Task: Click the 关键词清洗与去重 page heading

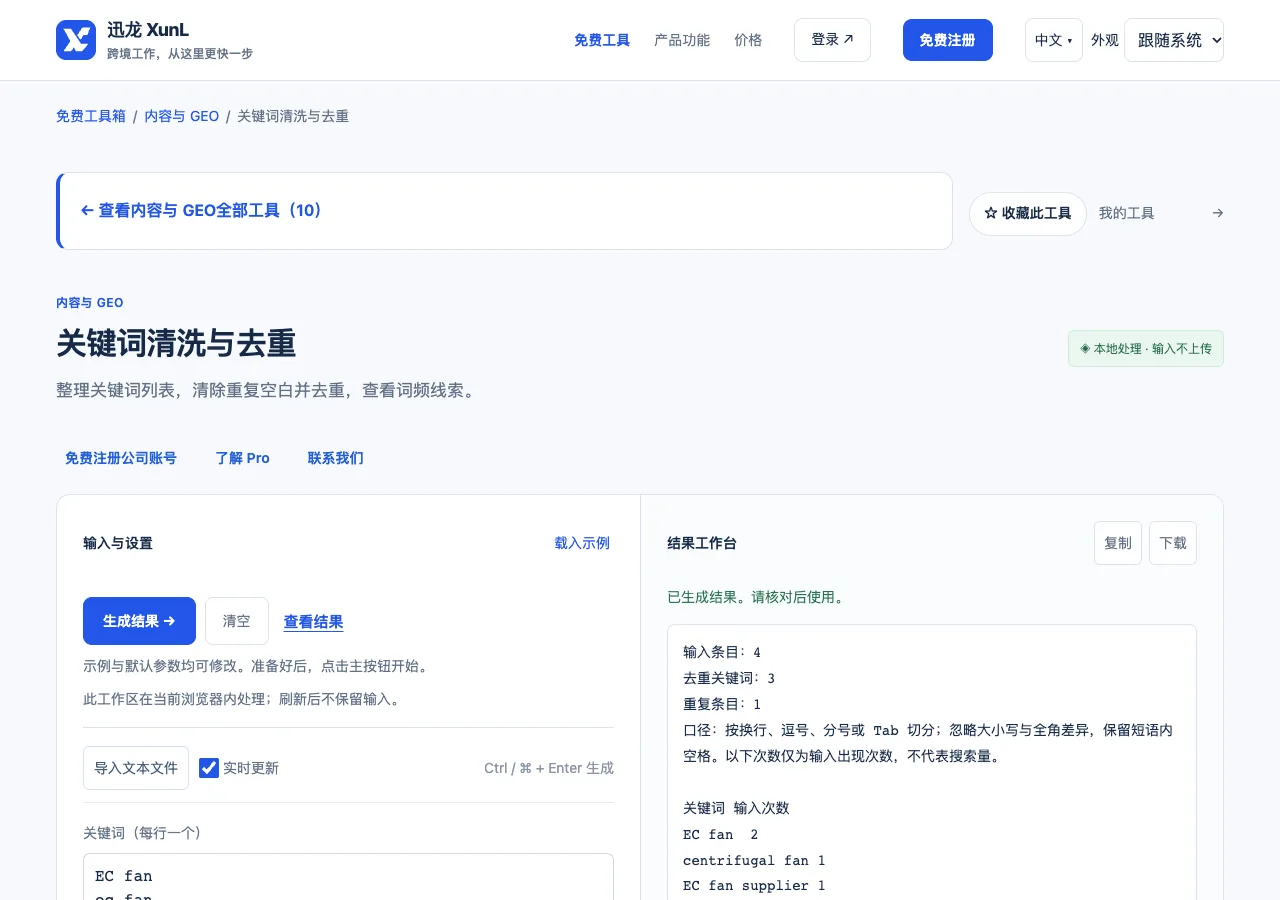Action: tap(176, 343)
